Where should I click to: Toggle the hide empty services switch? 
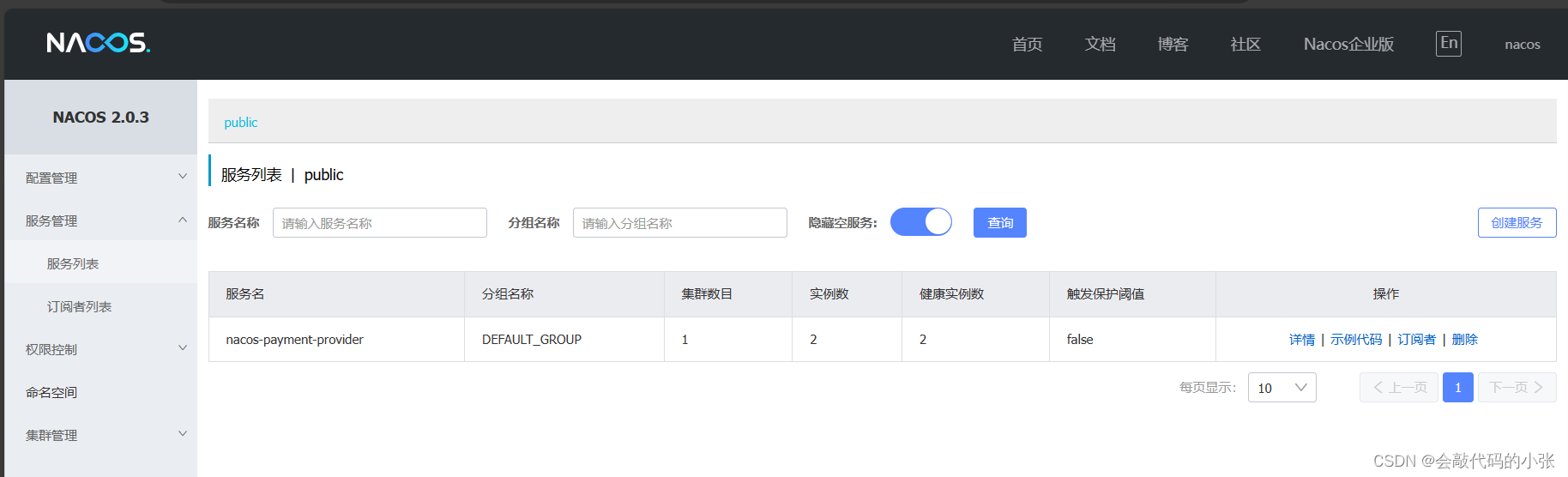click(921, 222)
